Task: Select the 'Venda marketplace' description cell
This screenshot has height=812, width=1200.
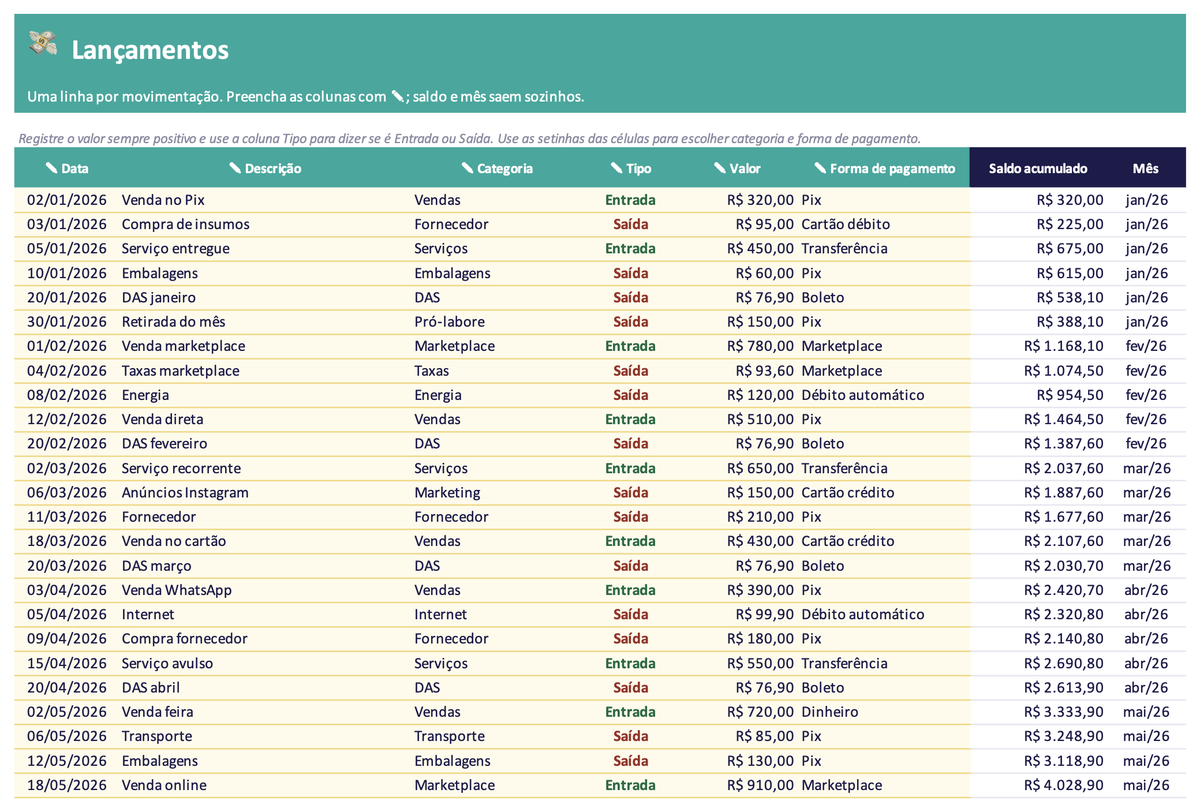Action: pyautogui.click(x=265, y=346)
